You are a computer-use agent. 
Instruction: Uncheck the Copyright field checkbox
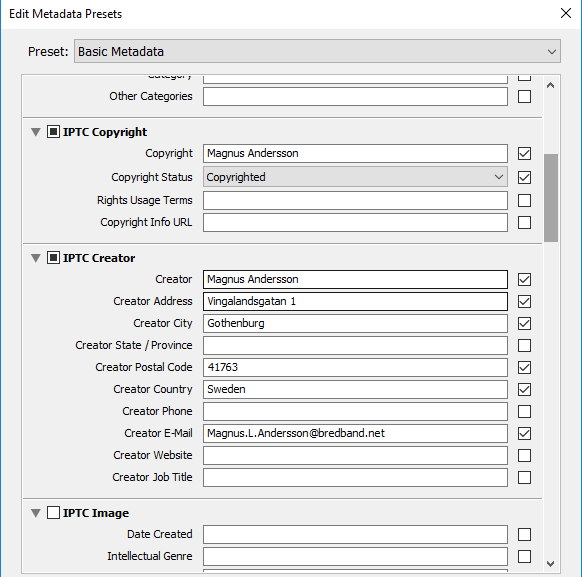point(524,154)
